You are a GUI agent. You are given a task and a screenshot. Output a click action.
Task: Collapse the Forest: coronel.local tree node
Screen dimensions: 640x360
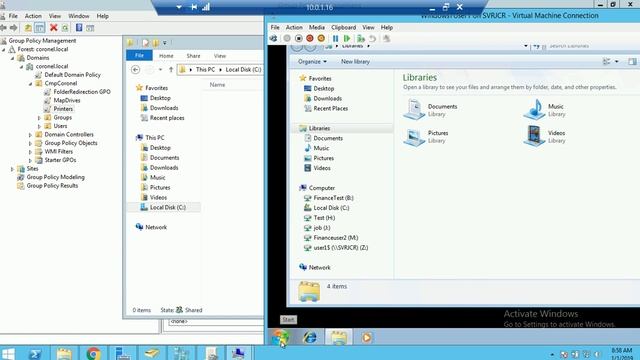[x=4, y=49]
